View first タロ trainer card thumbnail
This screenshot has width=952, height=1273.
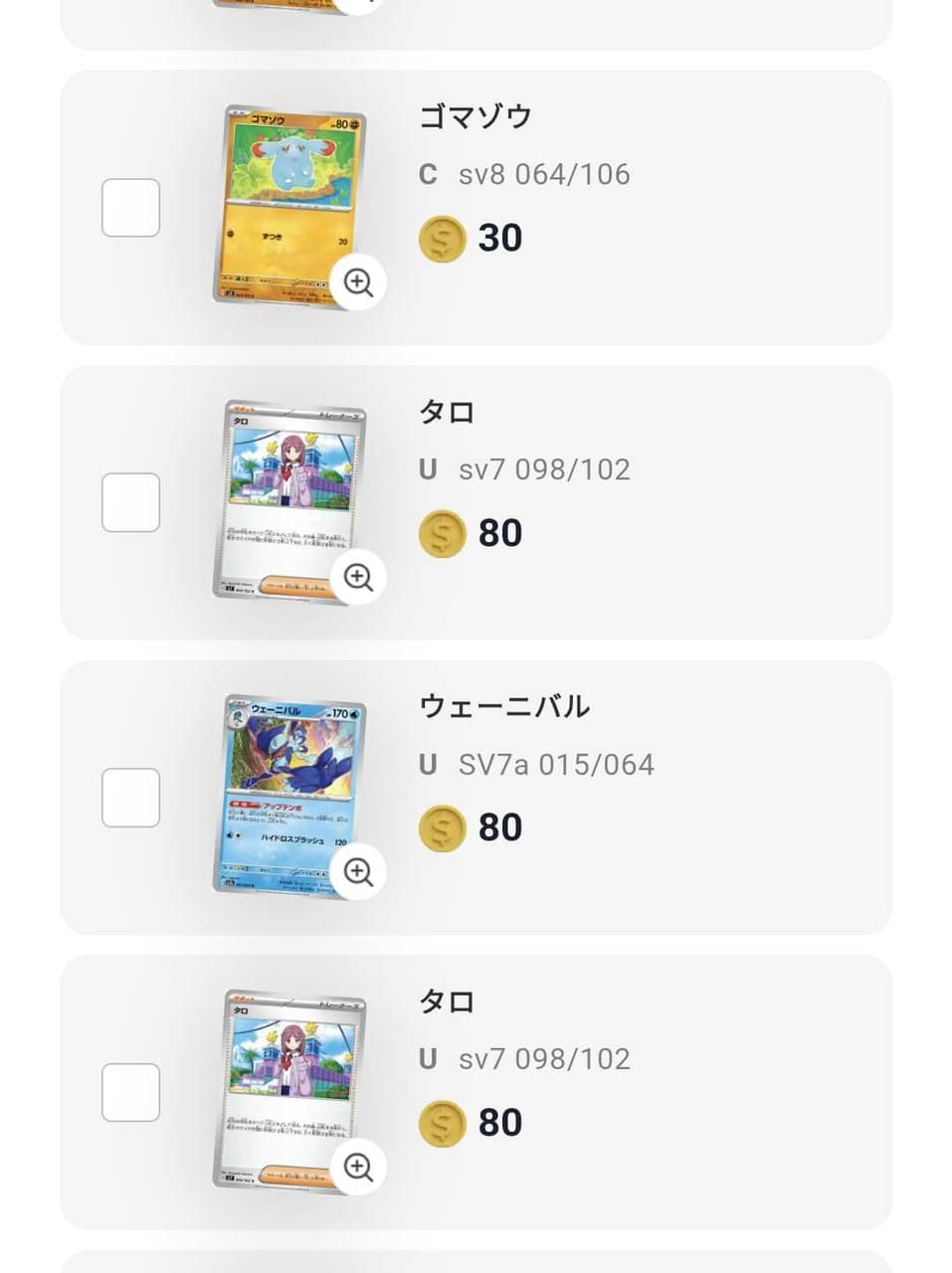click(289, 500)
